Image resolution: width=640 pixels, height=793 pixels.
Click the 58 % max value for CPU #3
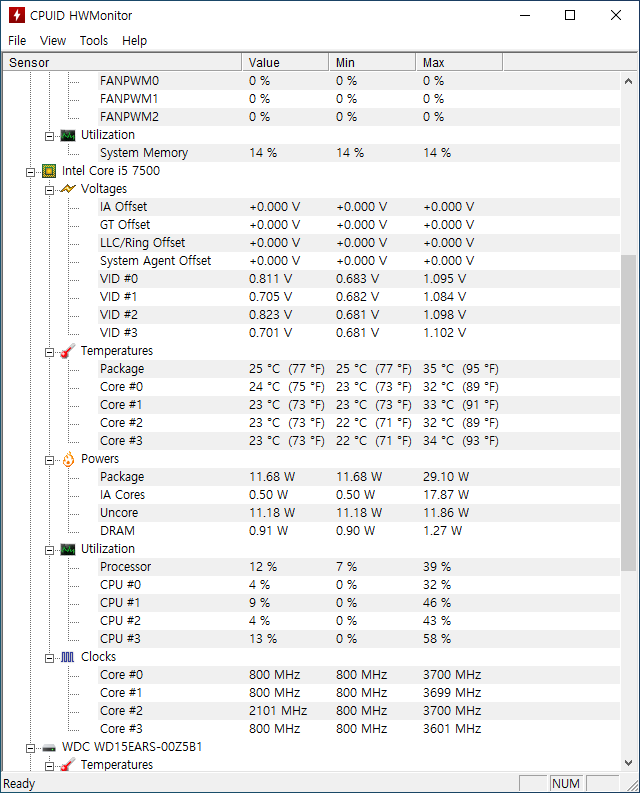[437, 639]
